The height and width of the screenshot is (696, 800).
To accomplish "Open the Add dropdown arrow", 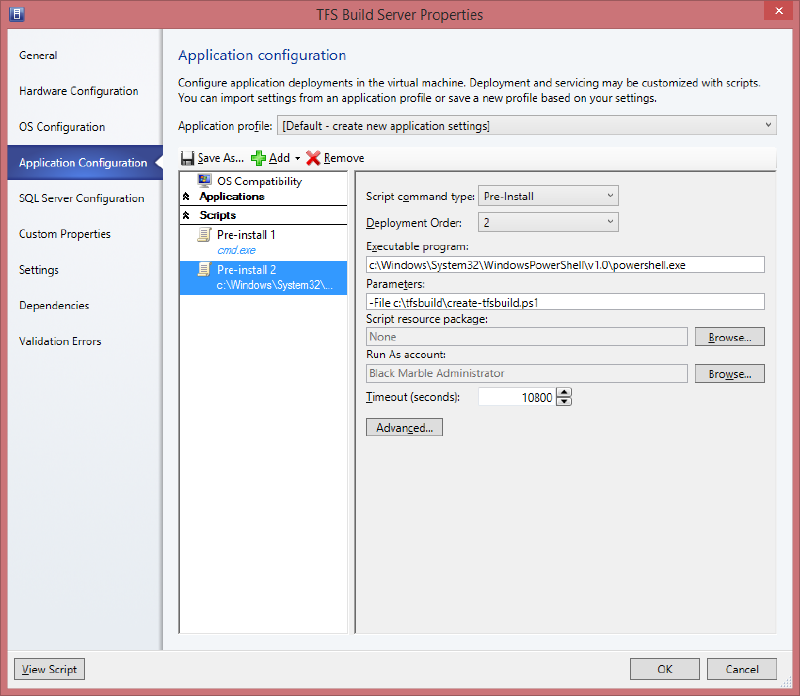I will 297,159.
